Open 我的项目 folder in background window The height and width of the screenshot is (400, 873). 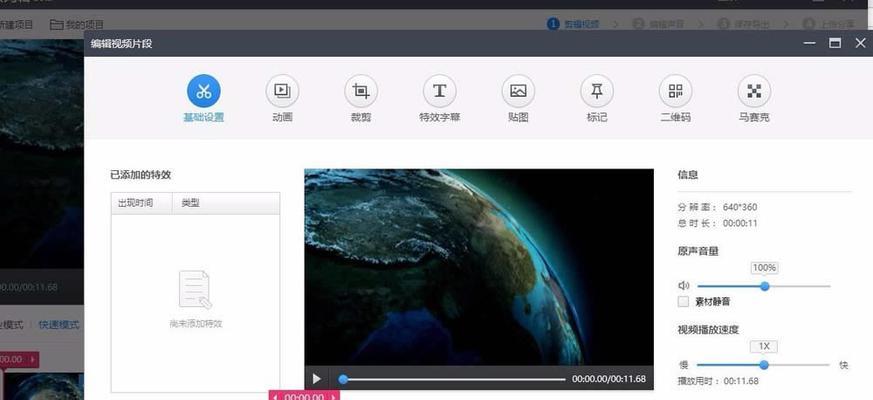77,25
